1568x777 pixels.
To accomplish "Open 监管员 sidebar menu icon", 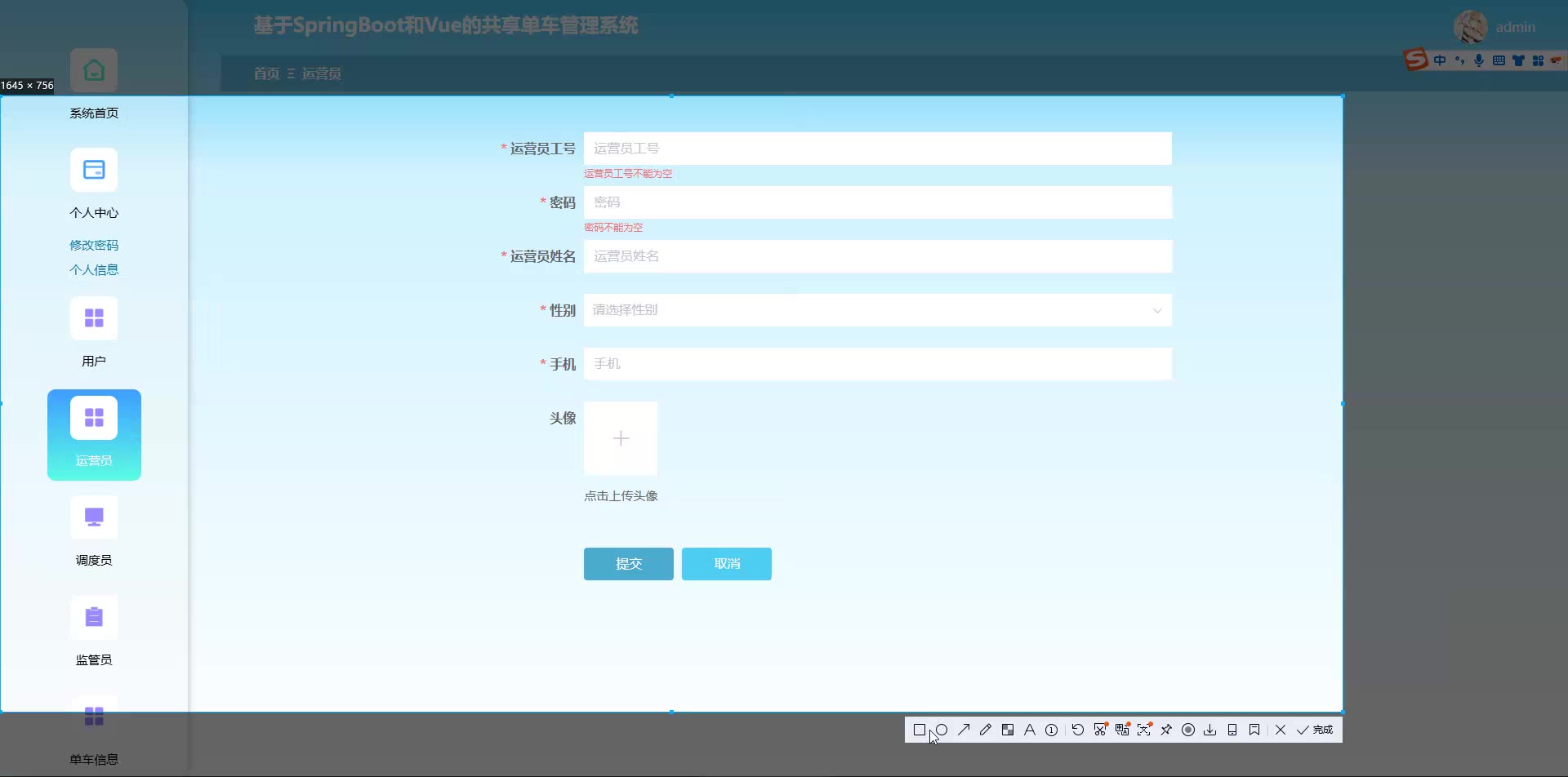I will coord(94,617).
